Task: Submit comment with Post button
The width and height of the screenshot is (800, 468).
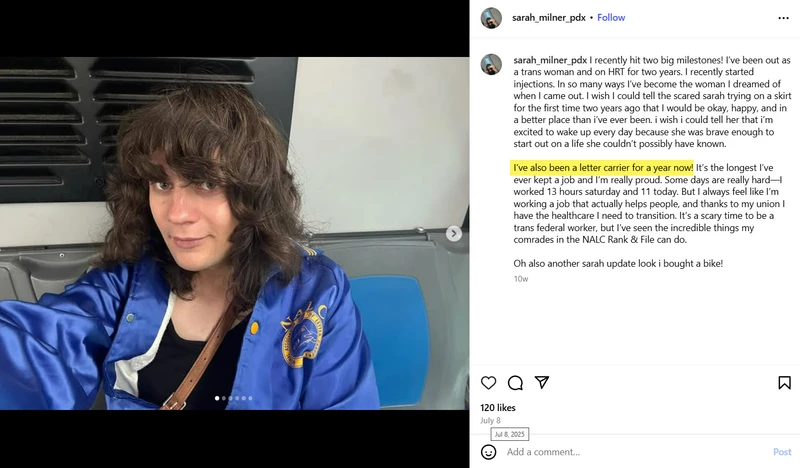Action: (782, 452)
